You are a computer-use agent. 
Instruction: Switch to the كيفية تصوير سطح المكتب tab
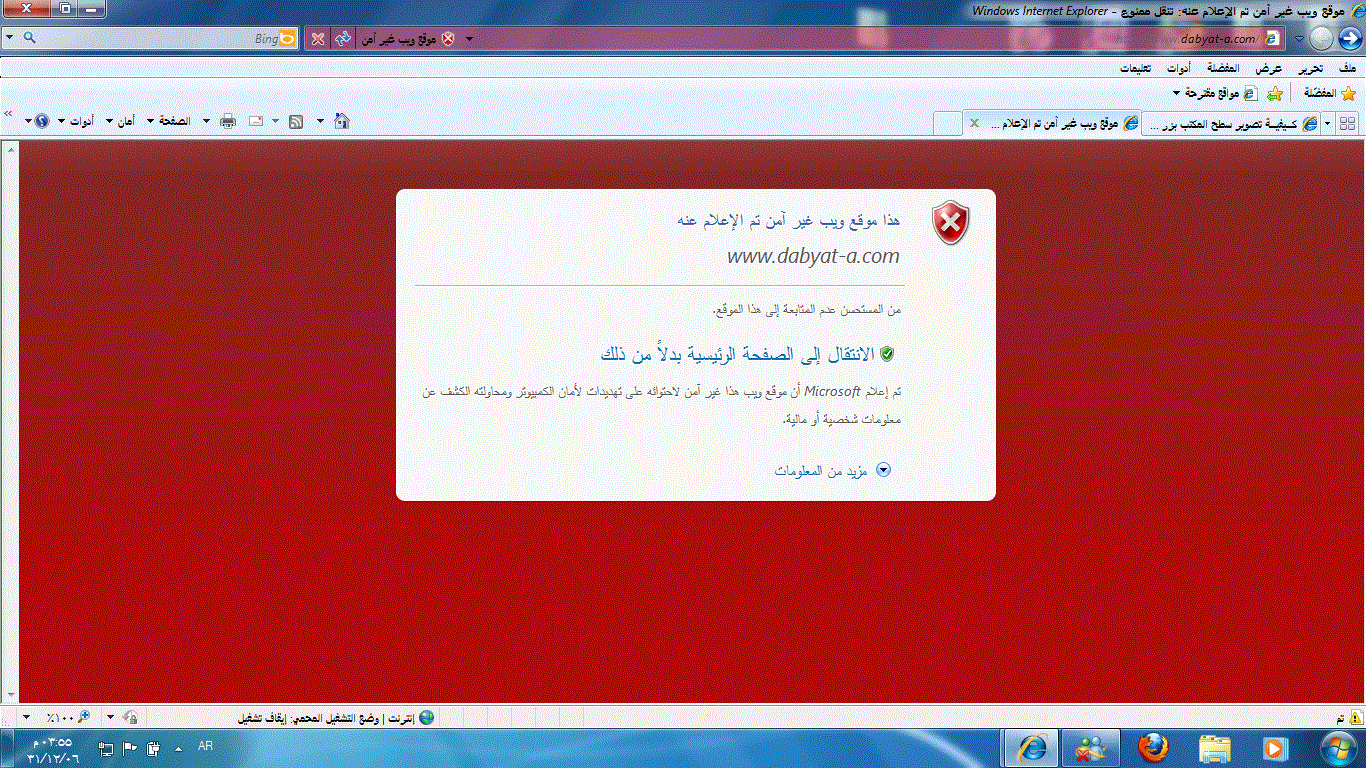tap(1229, 123)
